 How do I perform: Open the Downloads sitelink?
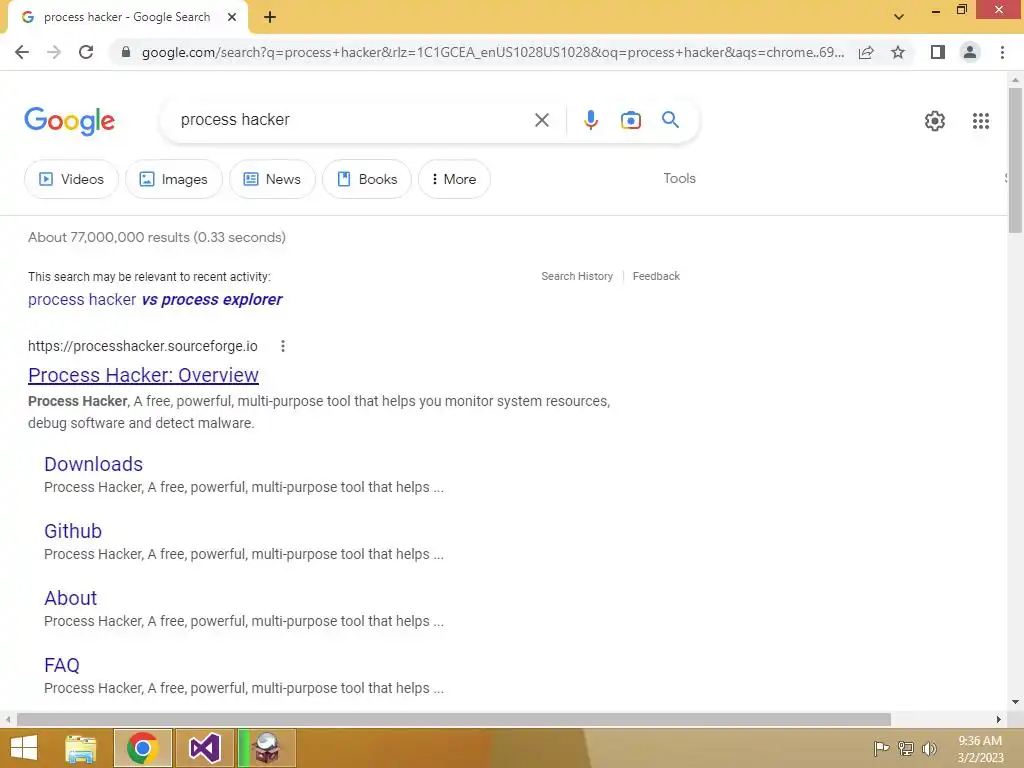coord(93,464)
